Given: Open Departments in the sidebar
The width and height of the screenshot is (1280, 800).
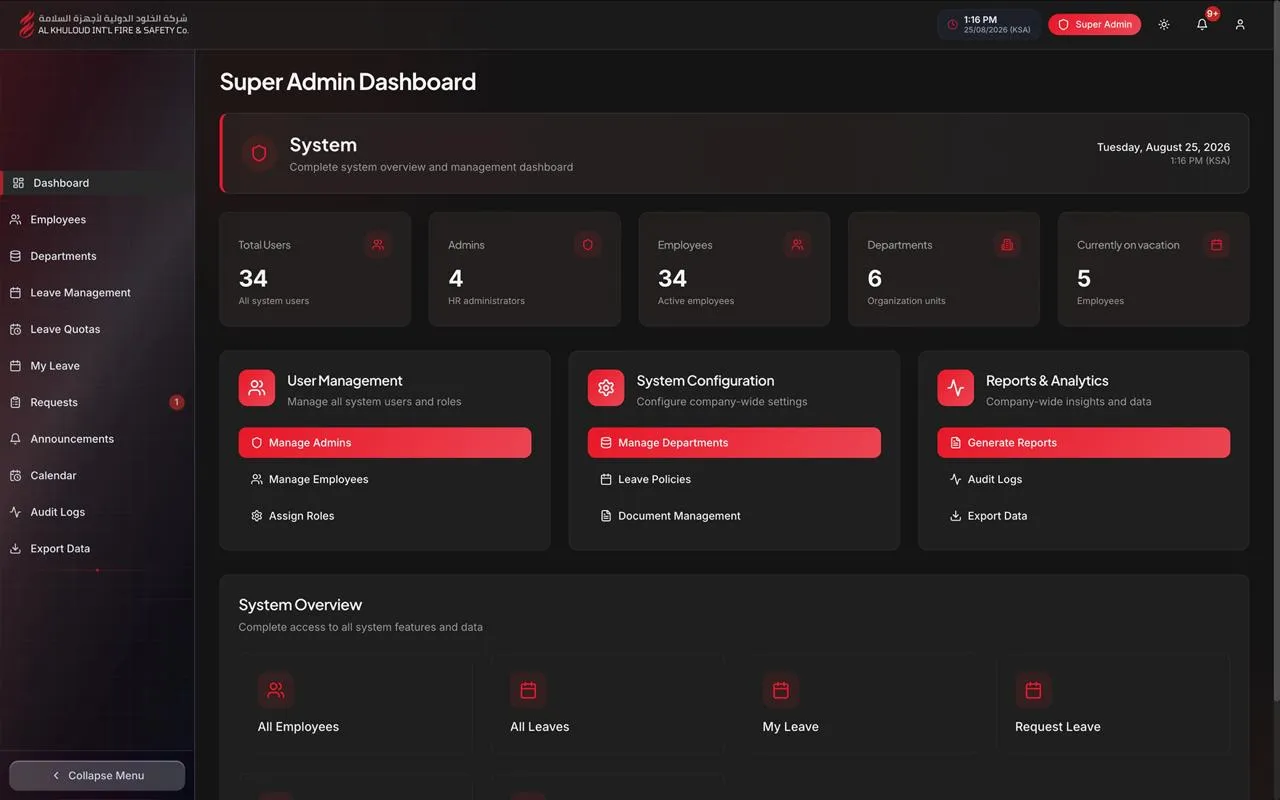Looking at the screenshot, I should pos(98,256).
